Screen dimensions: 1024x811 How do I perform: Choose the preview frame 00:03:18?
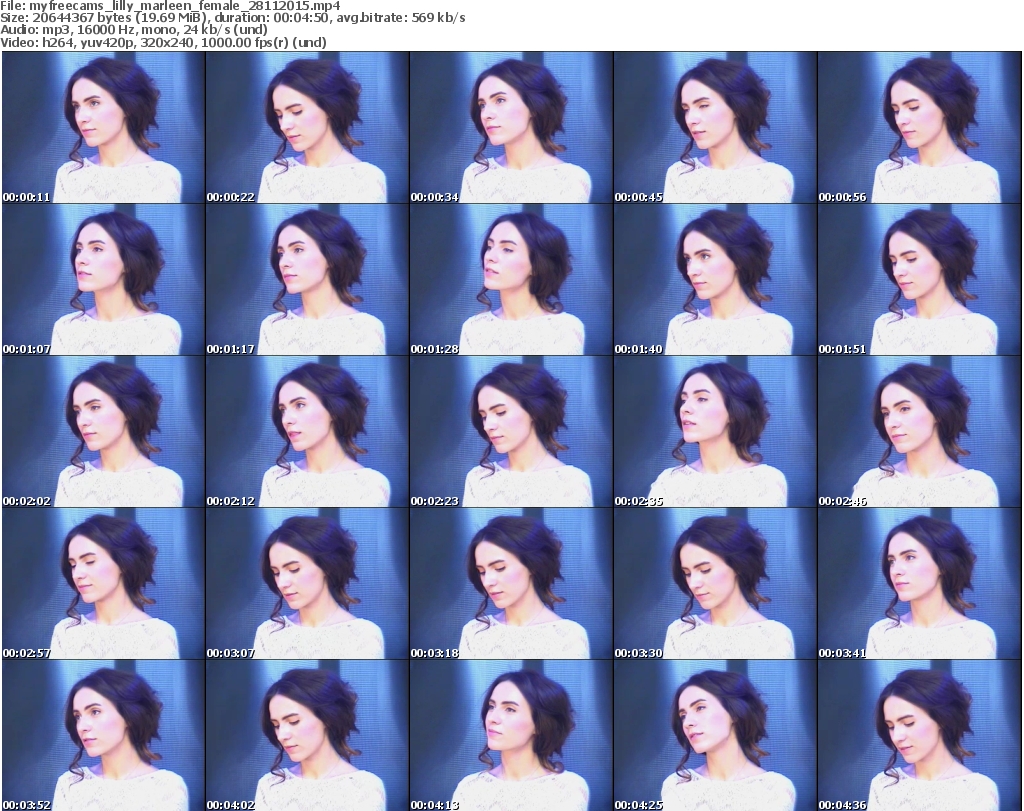click(x=511, y=584)
